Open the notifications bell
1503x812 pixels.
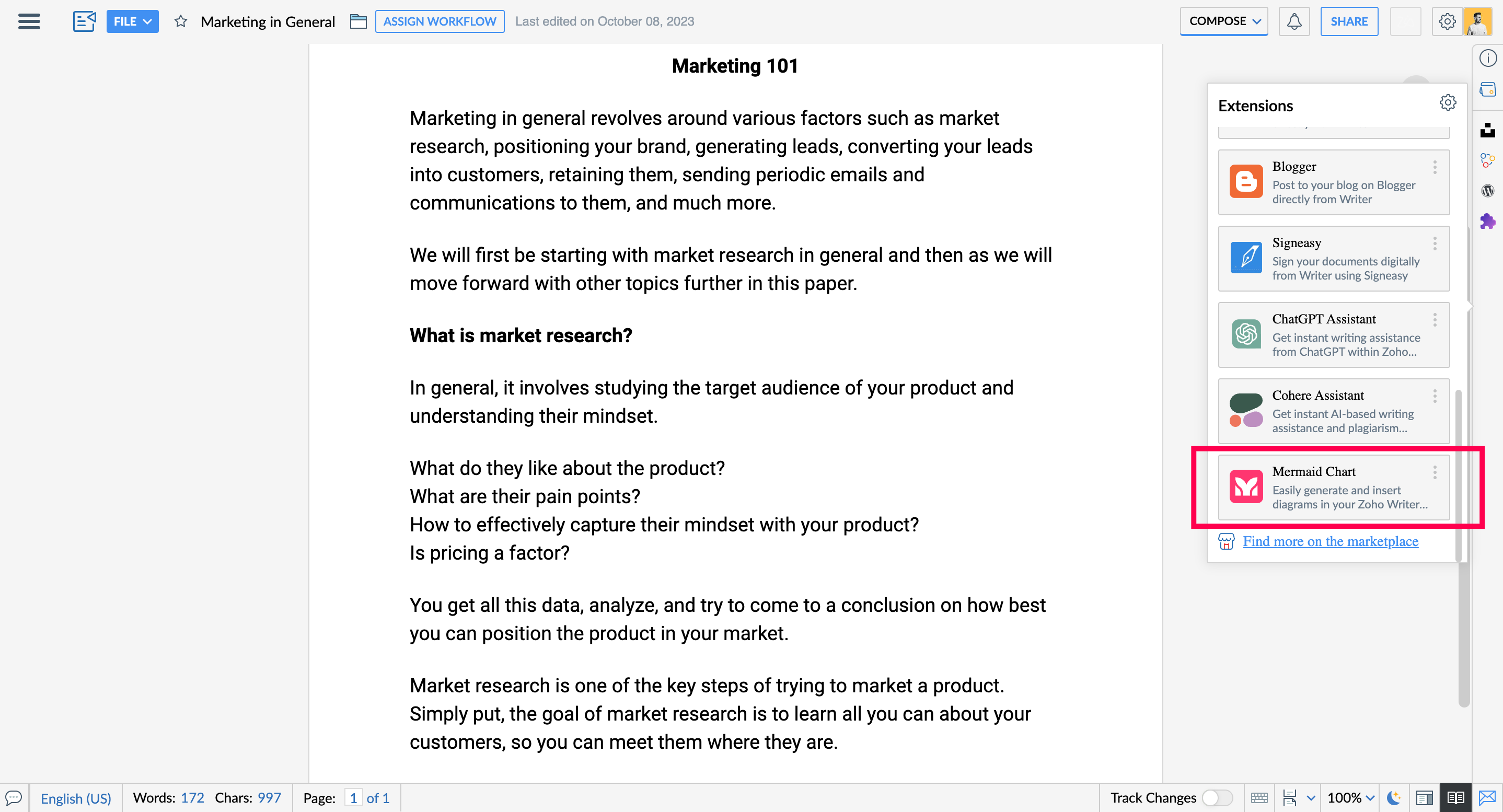tap(1294, 21)
